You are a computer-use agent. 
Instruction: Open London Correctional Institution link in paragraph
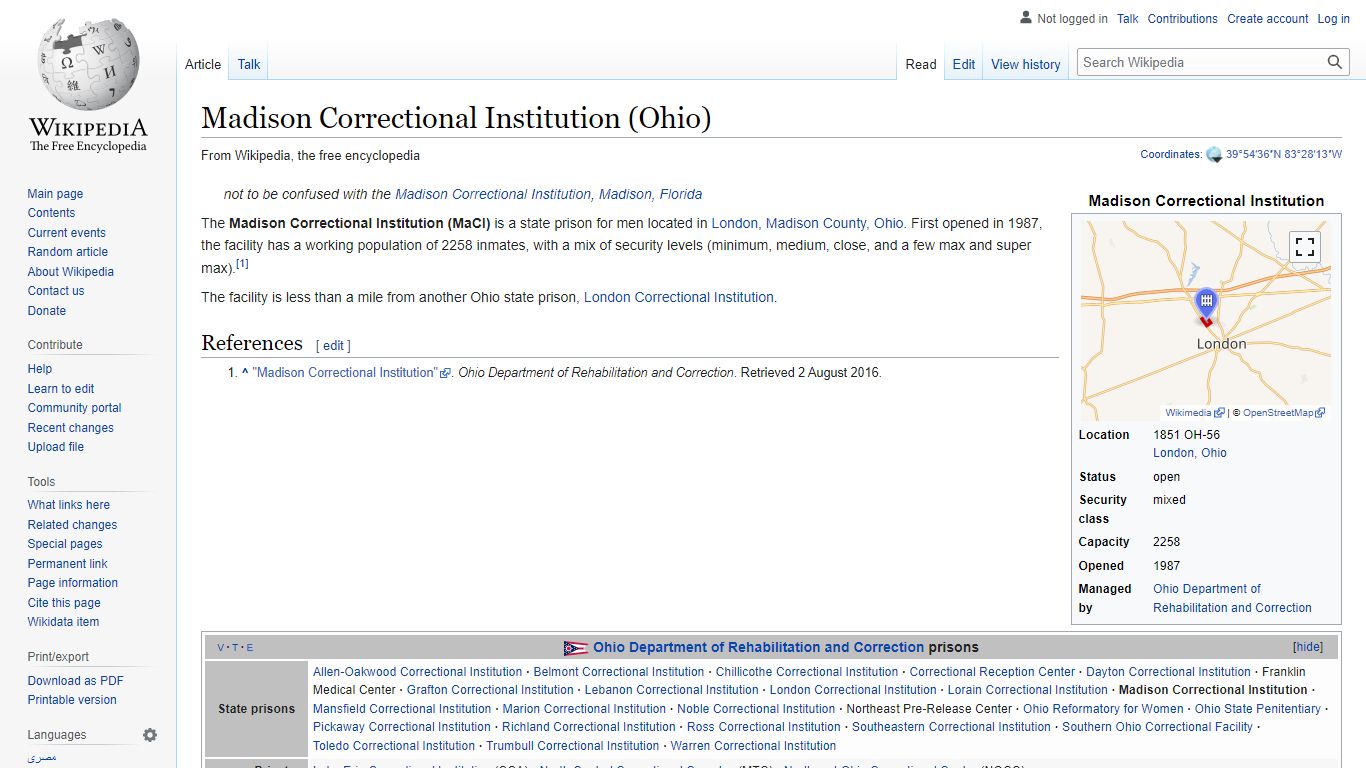coord(679,297)
